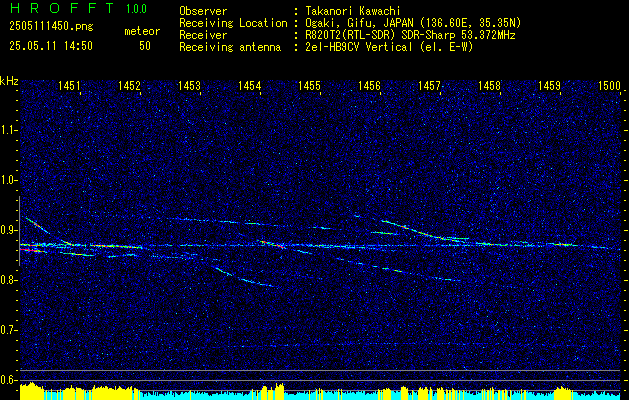This screenshot has height=400, width=629.
Task: Click the Observer field label
Action: [x=203, y=11]
